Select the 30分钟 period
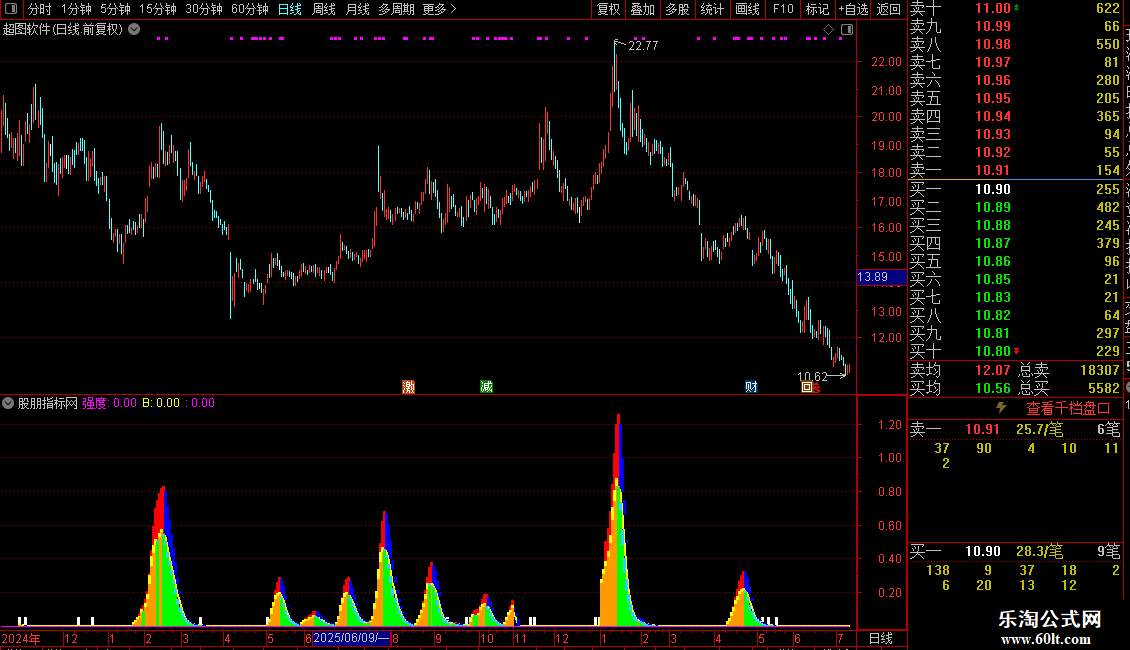This screenshot has height=650, width=1130. [x=204, y=9]
